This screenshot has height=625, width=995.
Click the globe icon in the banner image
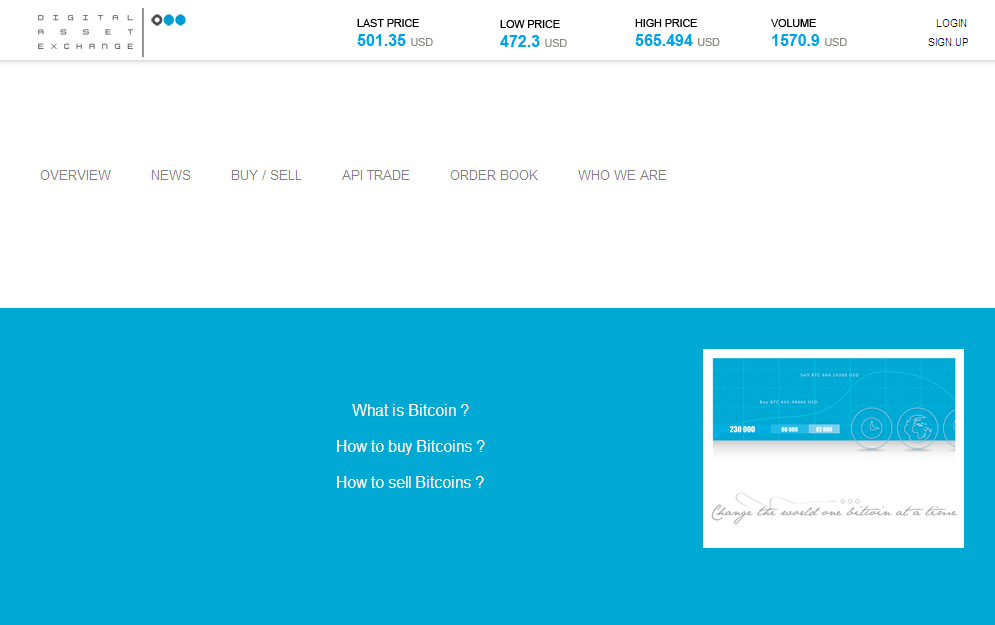[x=918, y=428]
